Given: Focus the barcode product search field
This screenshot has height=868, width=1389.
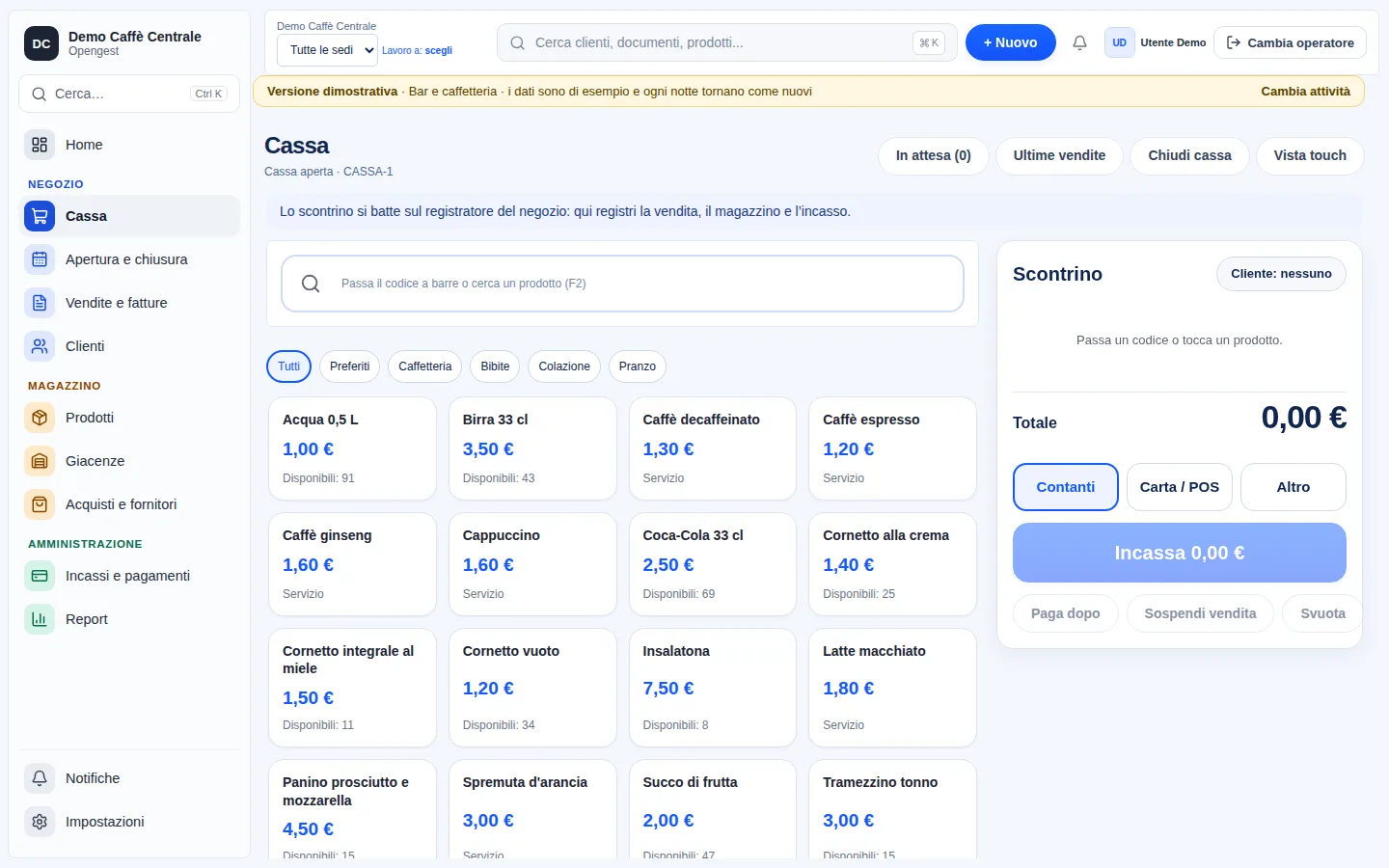Looking at the screenshot, I should 622,284.
